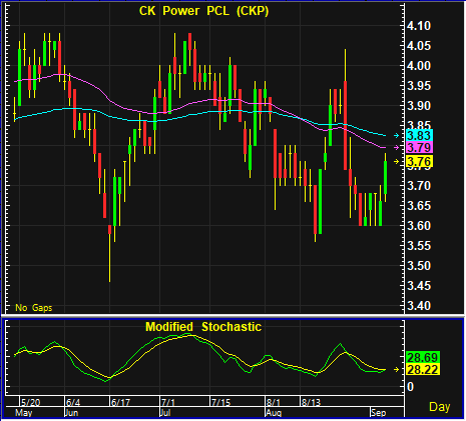Click the 3.50 price axis label
Screen dimensions: 466x421
pyautogui.click(x=419, y=266)
